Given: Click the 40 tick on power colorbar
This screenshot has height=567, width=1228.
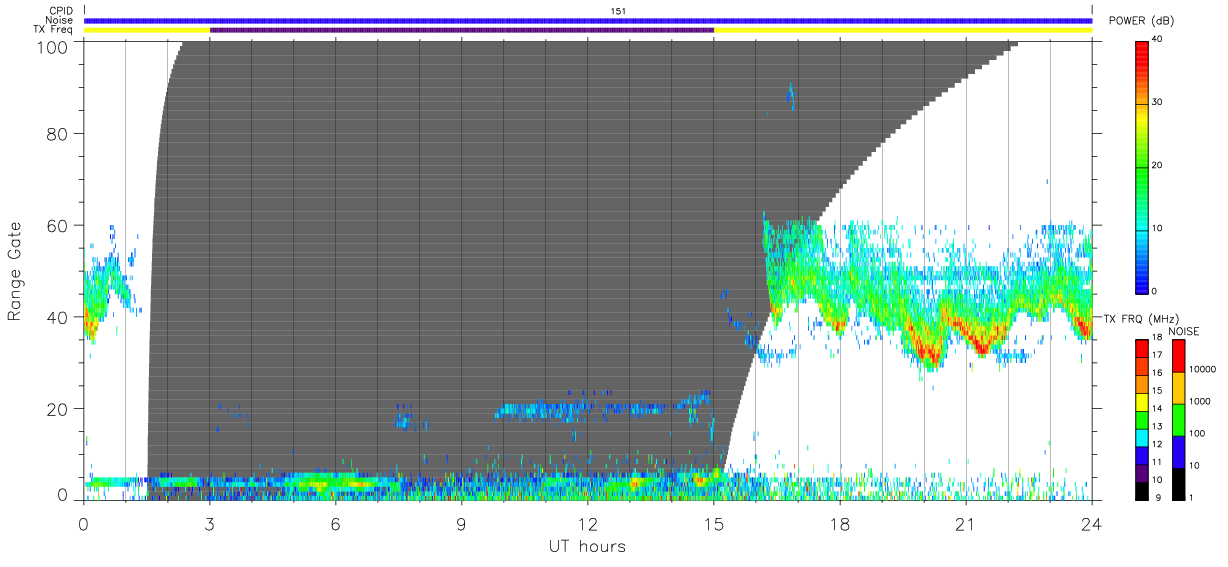Looking at the screenshot, I should coord(1158,40).
